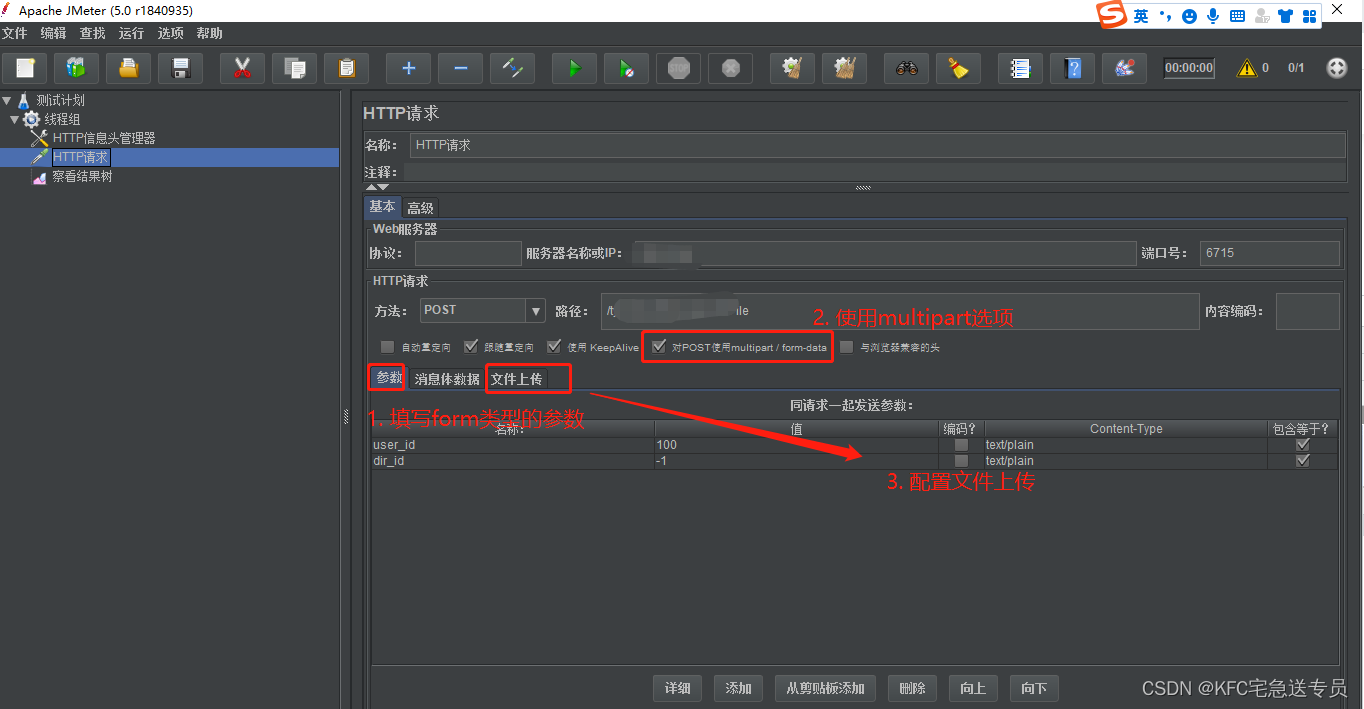This screenshot has width=1364, height=709.
Task: Start the test with green play icon
Action: click(x=574, y=68)
